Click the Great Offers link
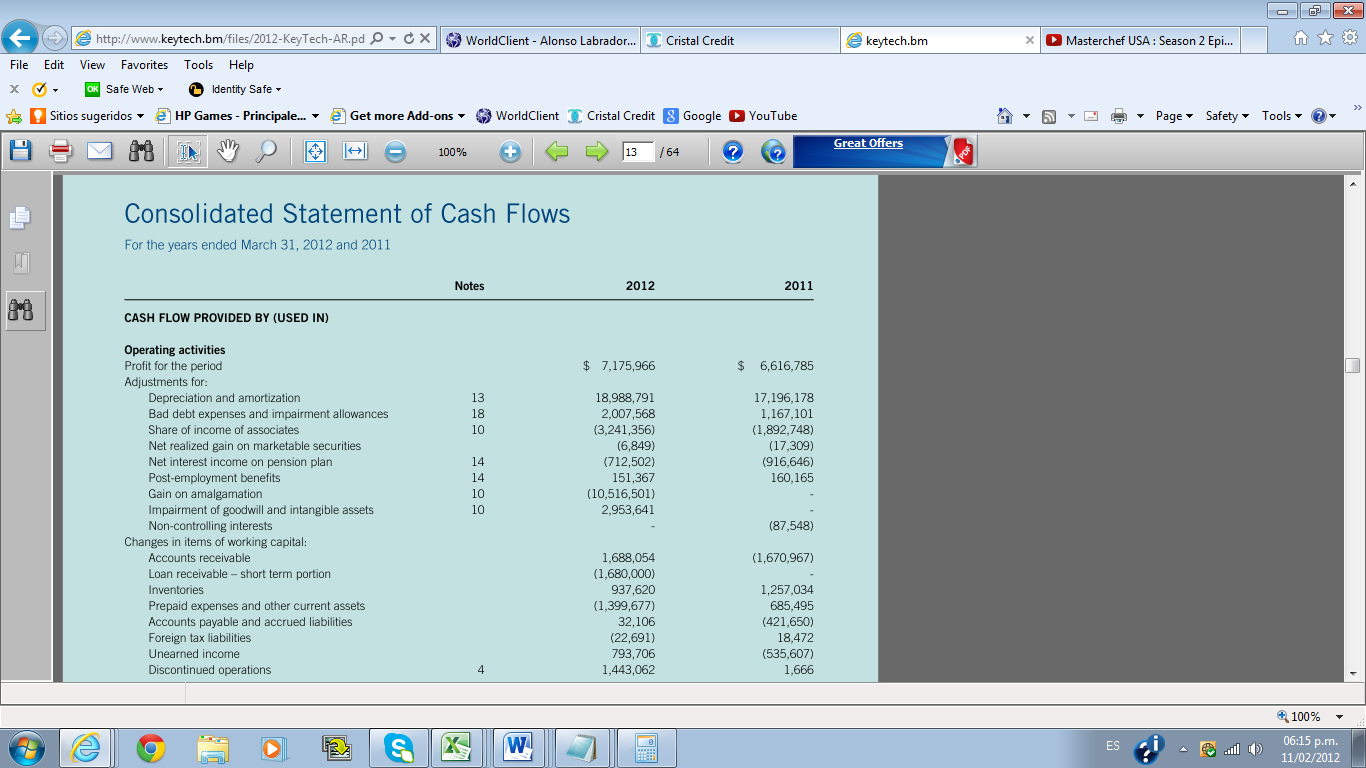Screen dimensions: 1366x768 coord(868,144)
